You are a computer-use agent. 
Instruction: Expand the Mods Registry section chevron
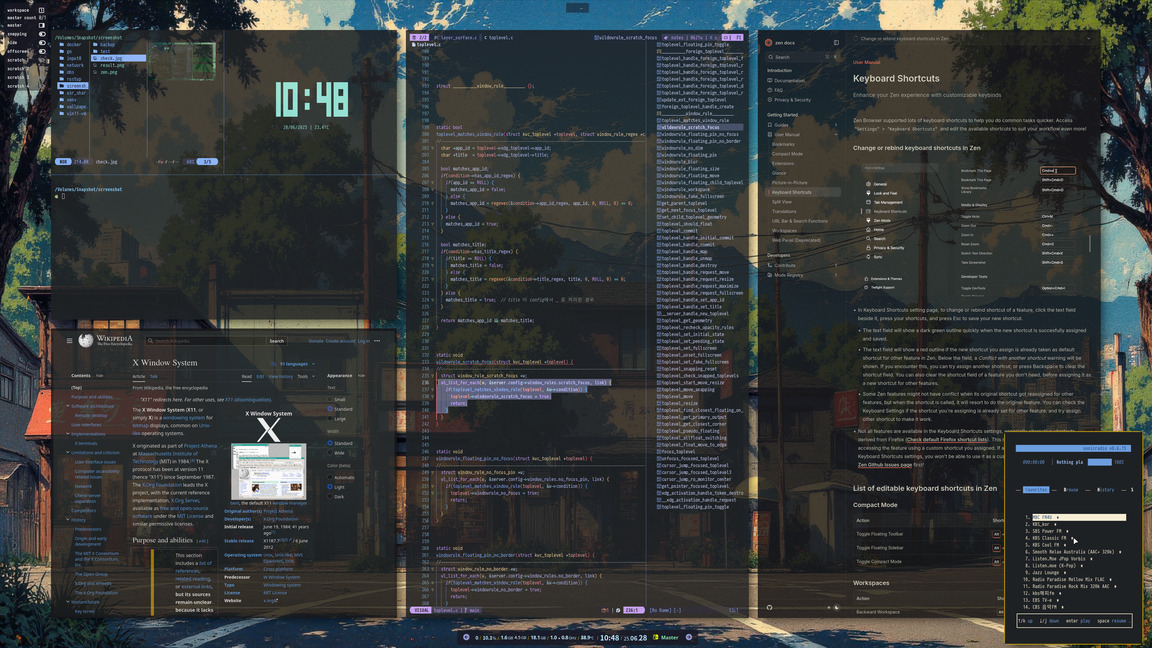[x=835, y=275]
